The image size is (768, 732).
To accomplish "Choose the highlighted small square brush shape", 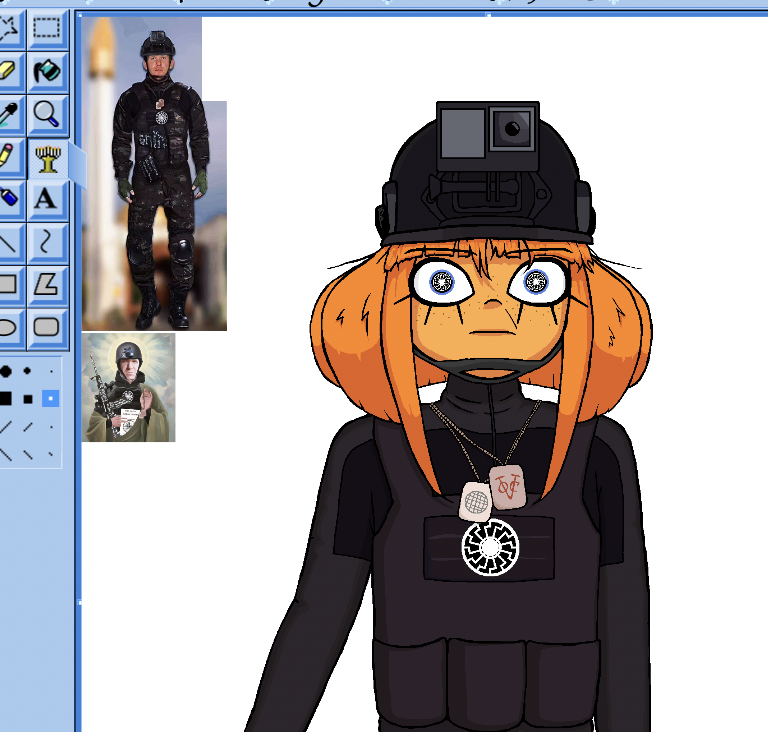I will coord(51,398).
